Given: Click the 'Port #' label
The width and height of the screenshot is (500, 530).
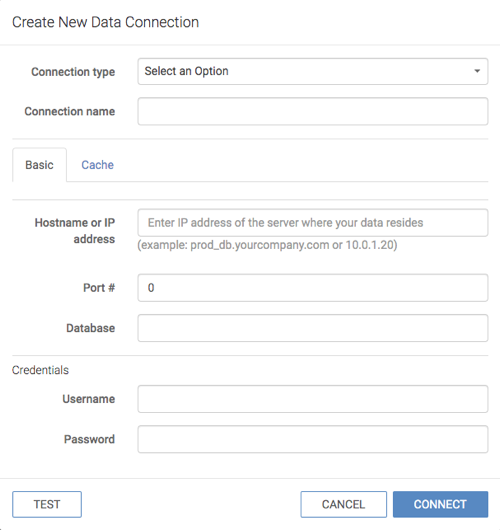Looking at the screenshot, I should [99, 288].
